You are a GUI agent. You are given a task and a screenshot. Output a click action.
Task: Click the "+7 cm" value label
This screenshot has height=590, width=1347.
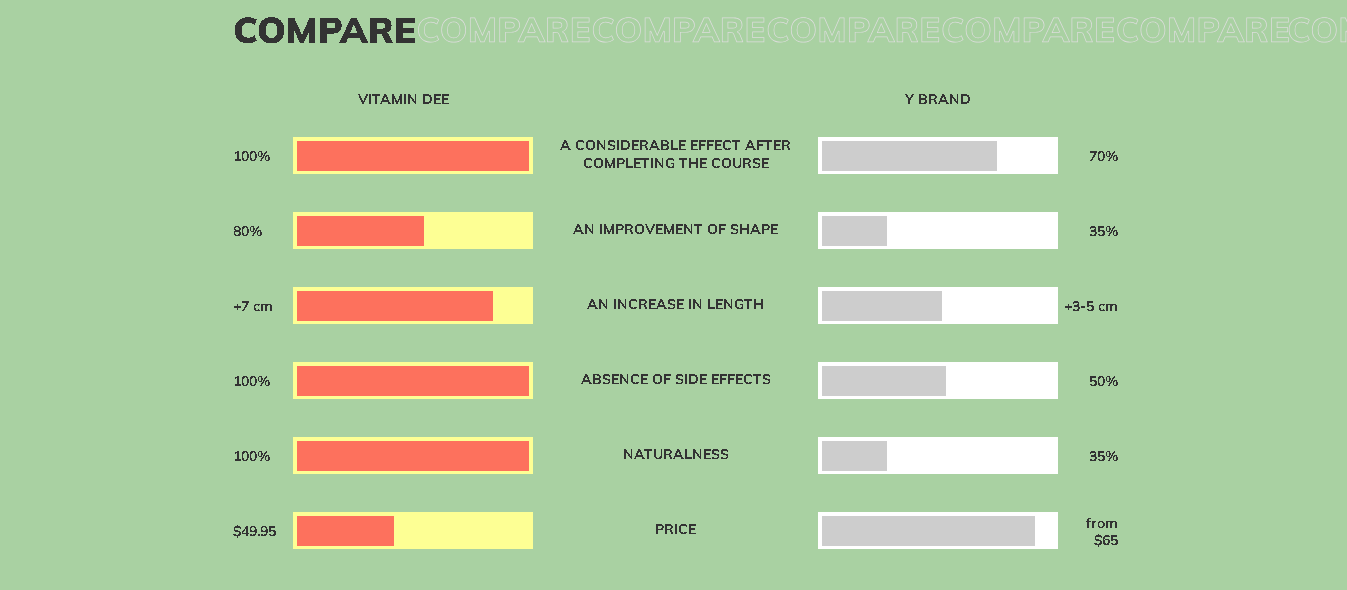(x=252, y=306)
